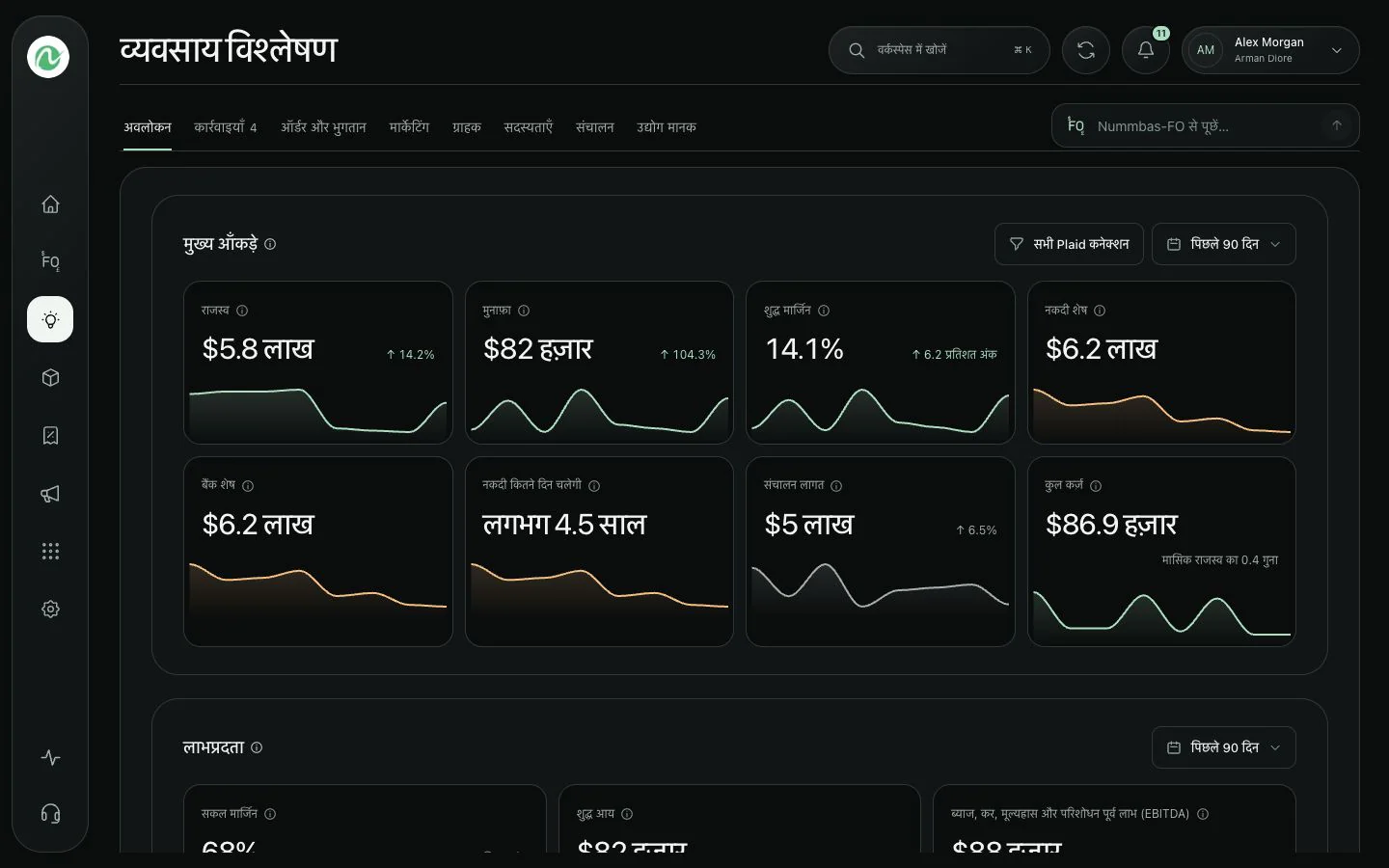This screenshot has height=868, width=1389.
Task: Click the मासिक राजस्व का 0.4 गुना text
Action: (1220, 560)
